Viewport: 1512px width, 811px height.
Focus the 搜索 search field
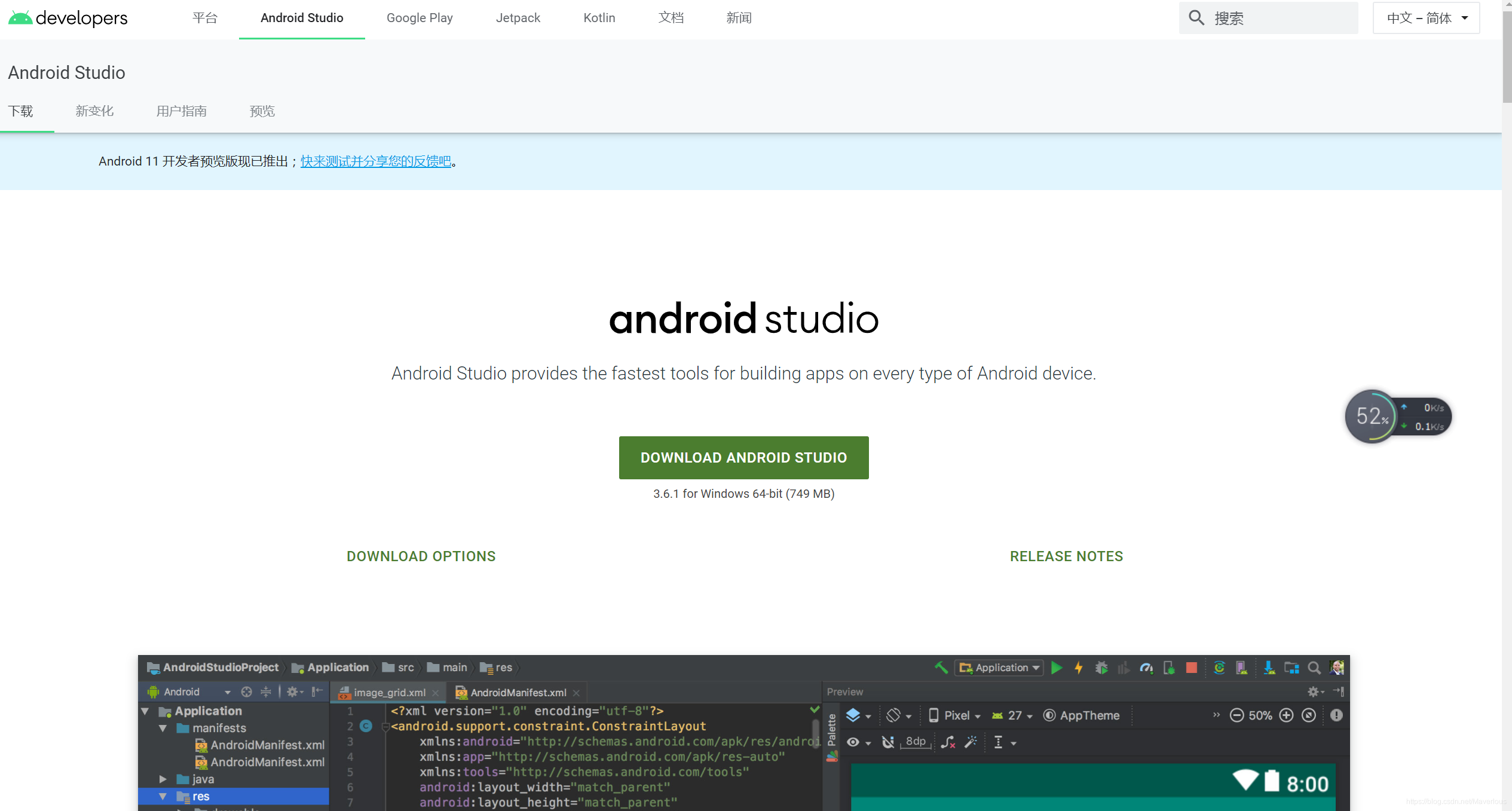coord(1268,18)
